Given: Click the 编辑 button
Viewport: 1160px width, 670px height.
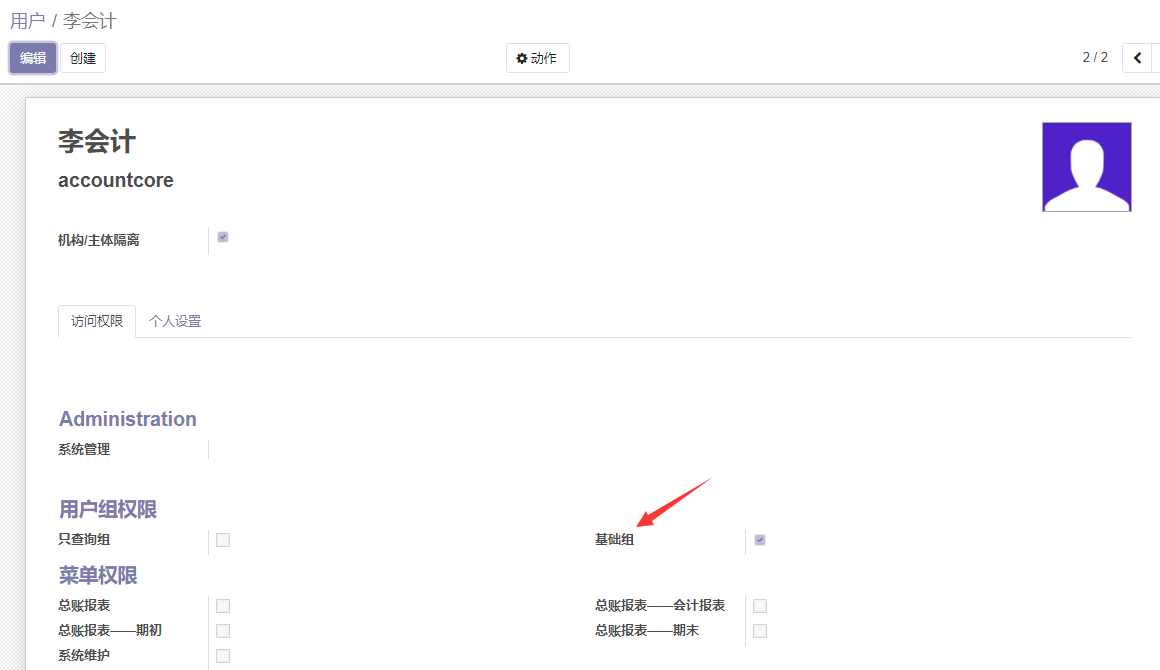Looking at the screenshot, I should click(33, 58).
